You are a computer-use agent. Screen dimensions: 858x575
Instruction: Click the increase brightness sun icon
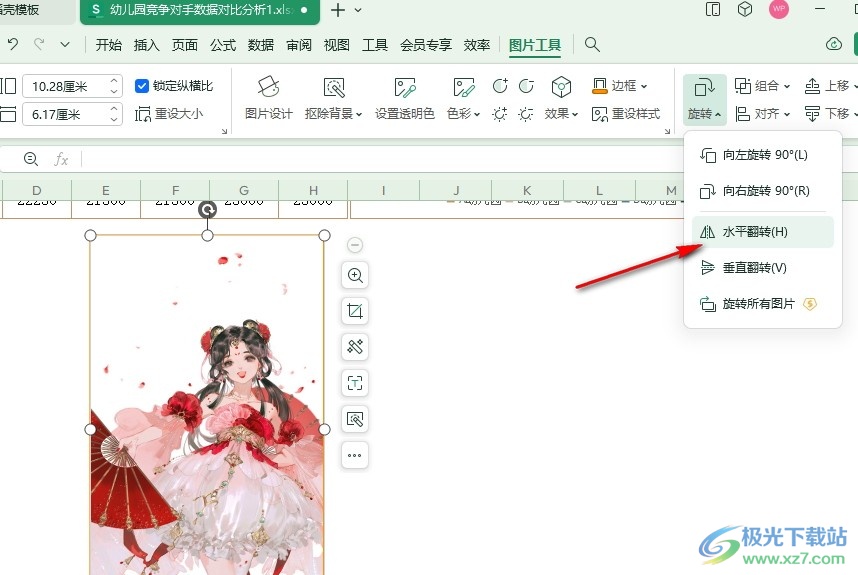500,114
